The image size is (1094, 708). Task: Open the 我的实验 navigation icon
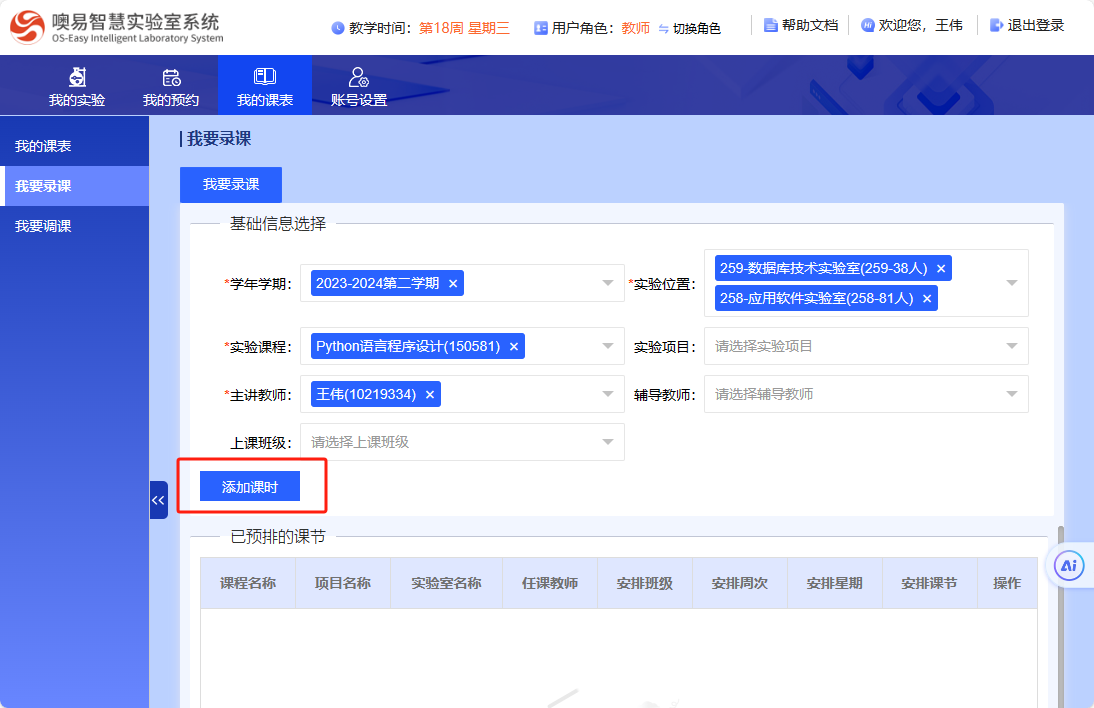click(x=77, y=78)
